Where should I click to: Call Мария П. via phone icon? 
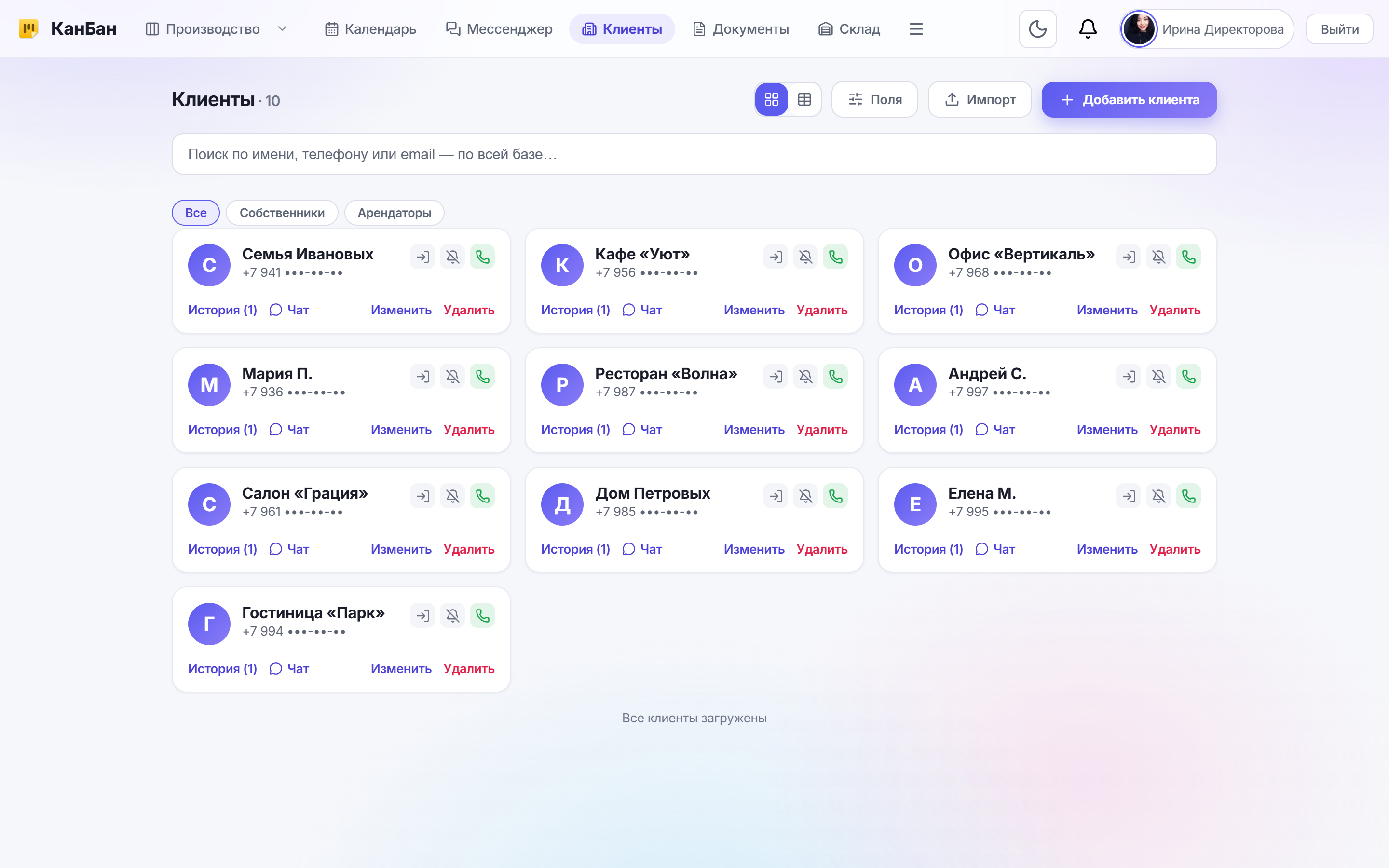482,376
